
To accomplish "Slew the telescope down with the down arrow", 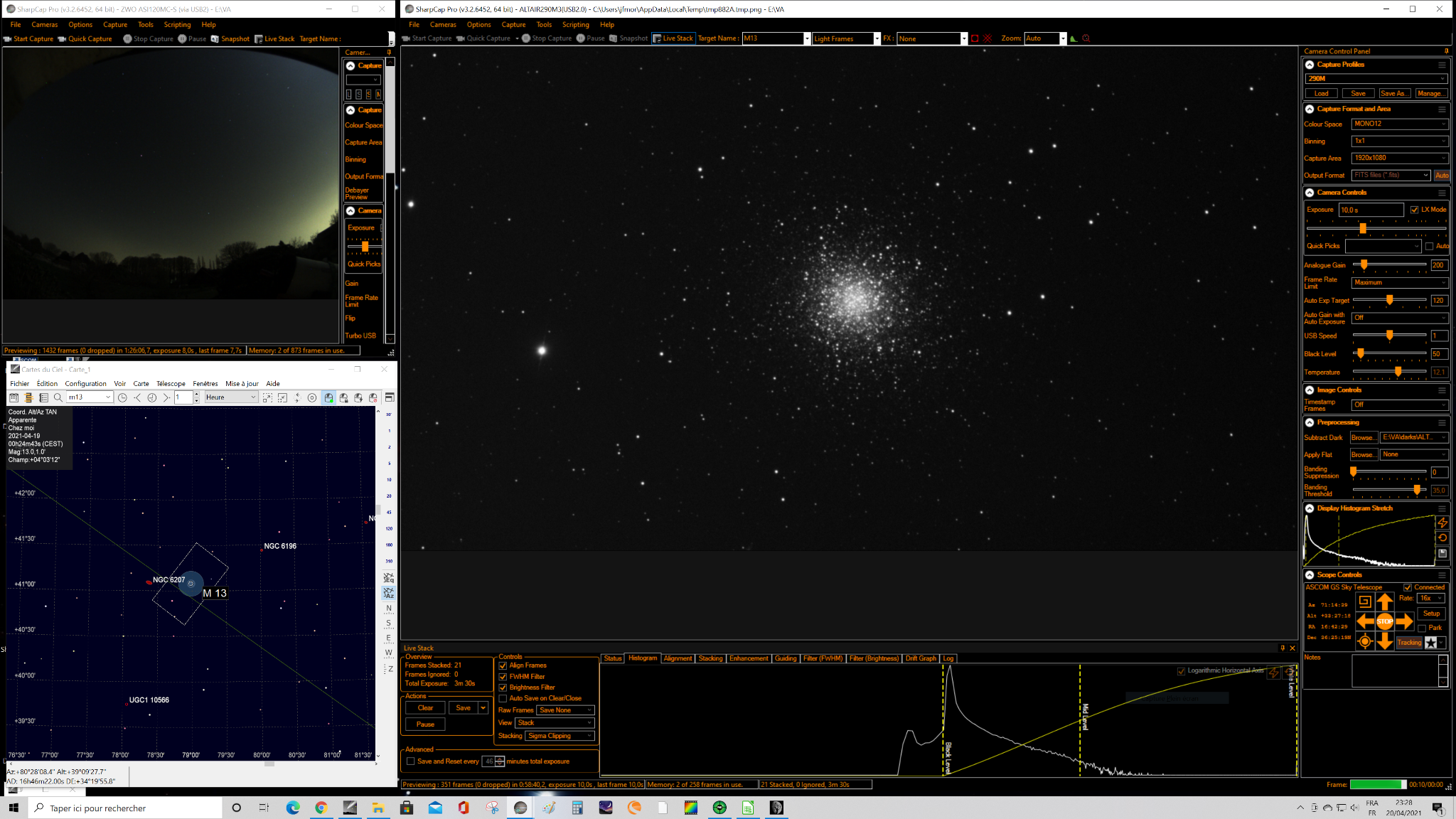I will (1384, 641).
